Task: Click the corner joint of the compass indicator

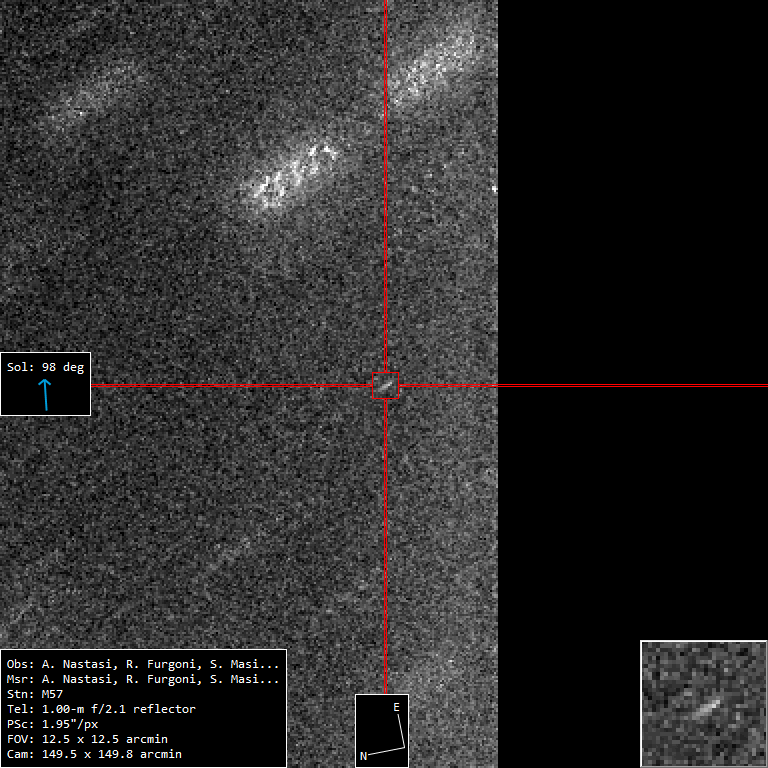Action: (403, 747)
